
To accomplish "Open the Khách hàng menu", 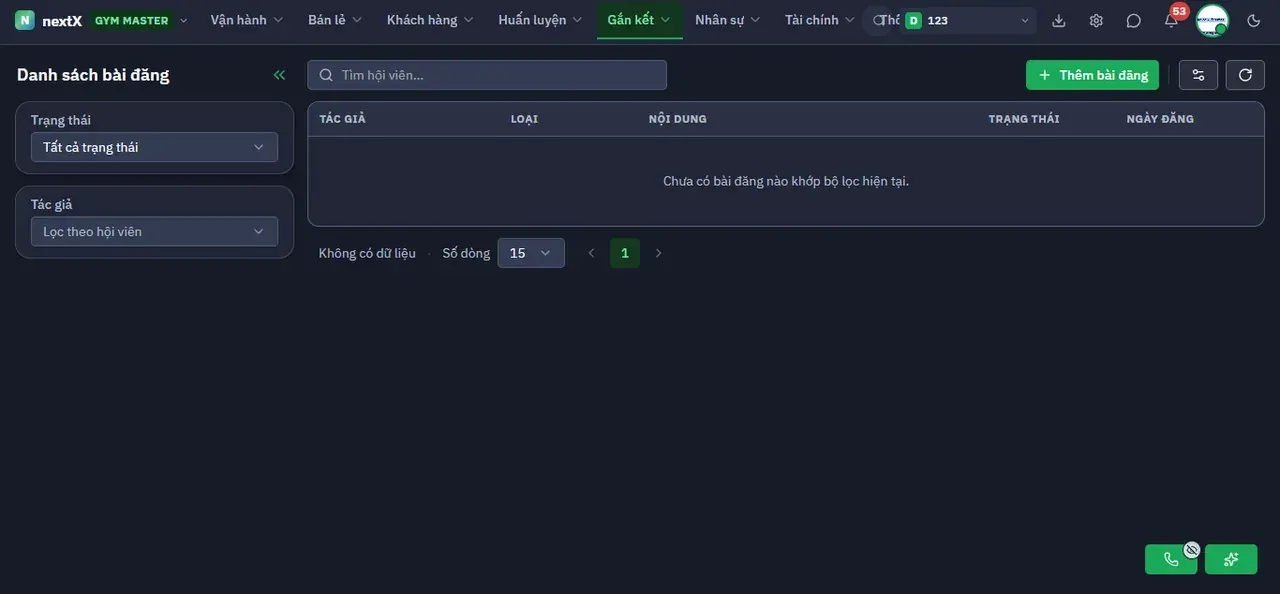I will click(430, 20).
